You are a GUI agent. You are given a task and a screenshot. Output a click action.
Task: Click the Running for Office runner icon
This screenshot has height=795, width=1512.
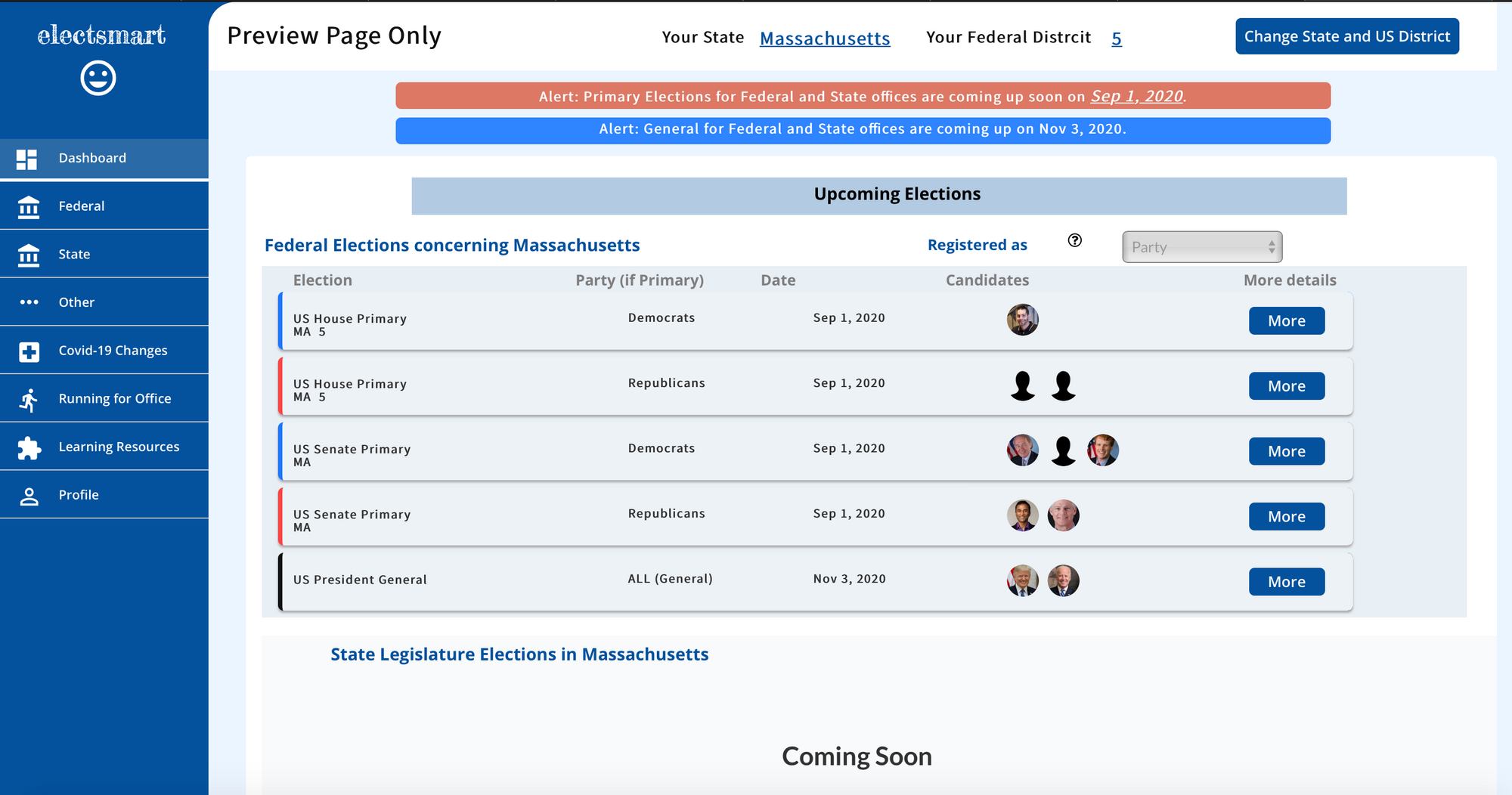(x=29, y=400)
